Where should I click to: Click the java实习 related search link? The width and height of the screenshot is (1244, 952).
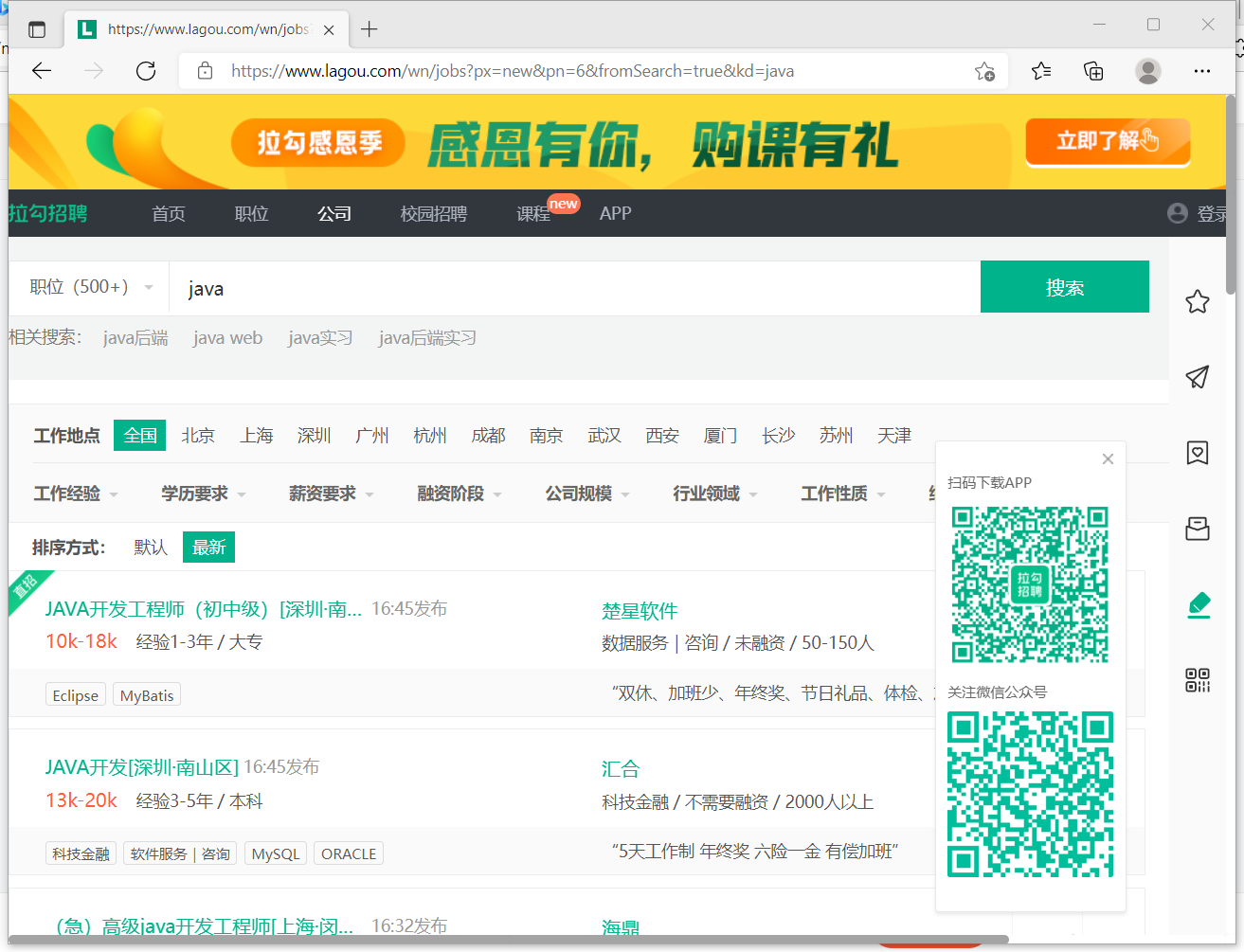tap(320, 338)
